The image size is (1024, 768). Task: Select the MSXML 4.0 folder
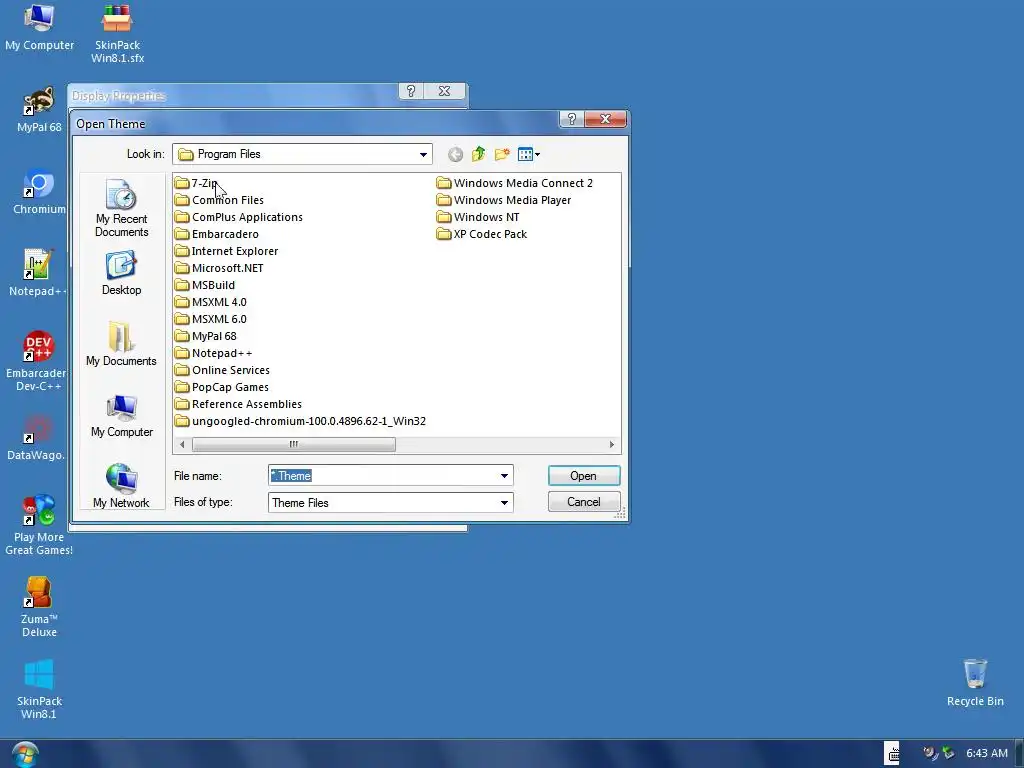(211, 302)
